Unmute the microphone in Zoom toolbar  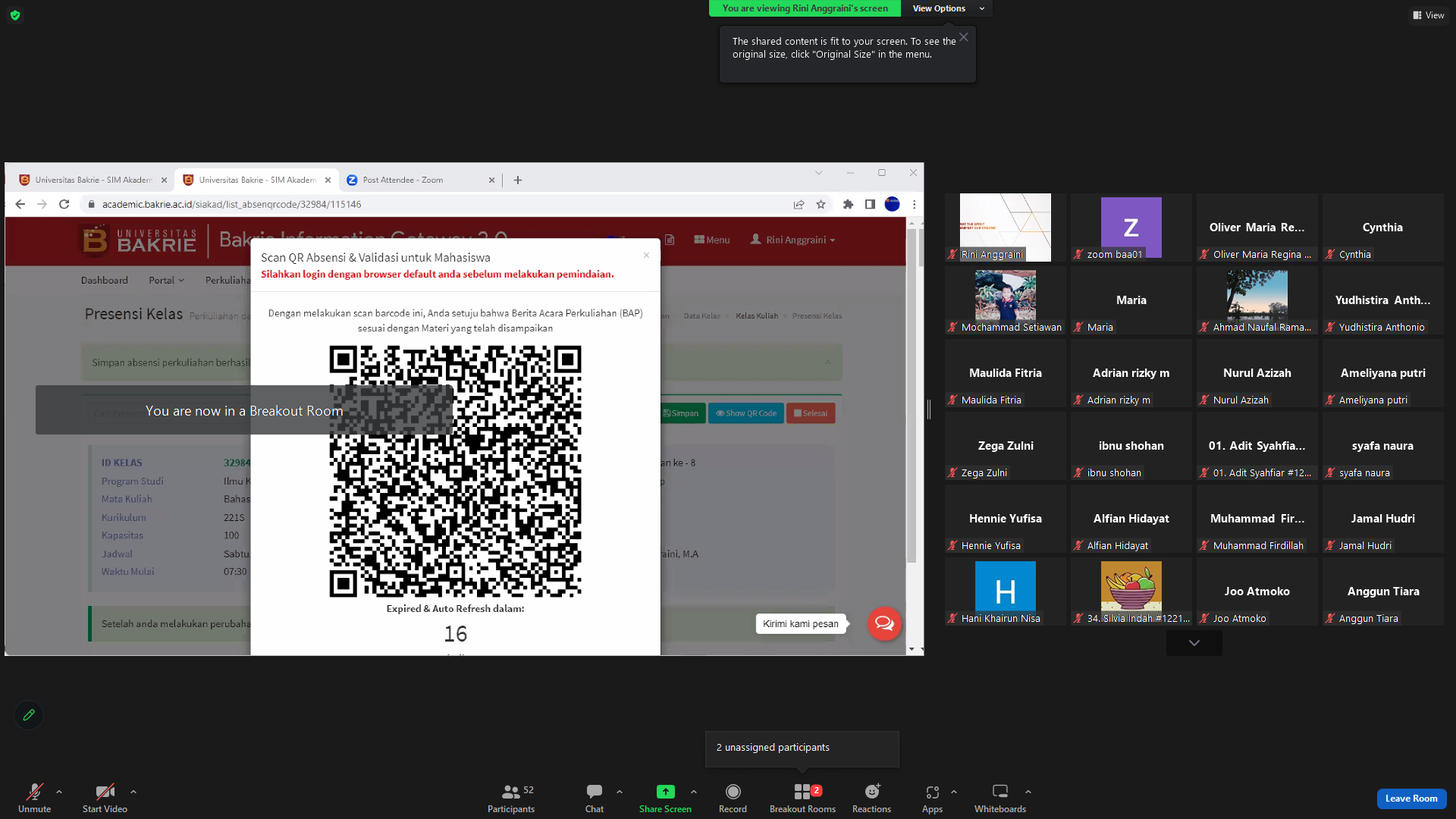(x=34, y=798)
